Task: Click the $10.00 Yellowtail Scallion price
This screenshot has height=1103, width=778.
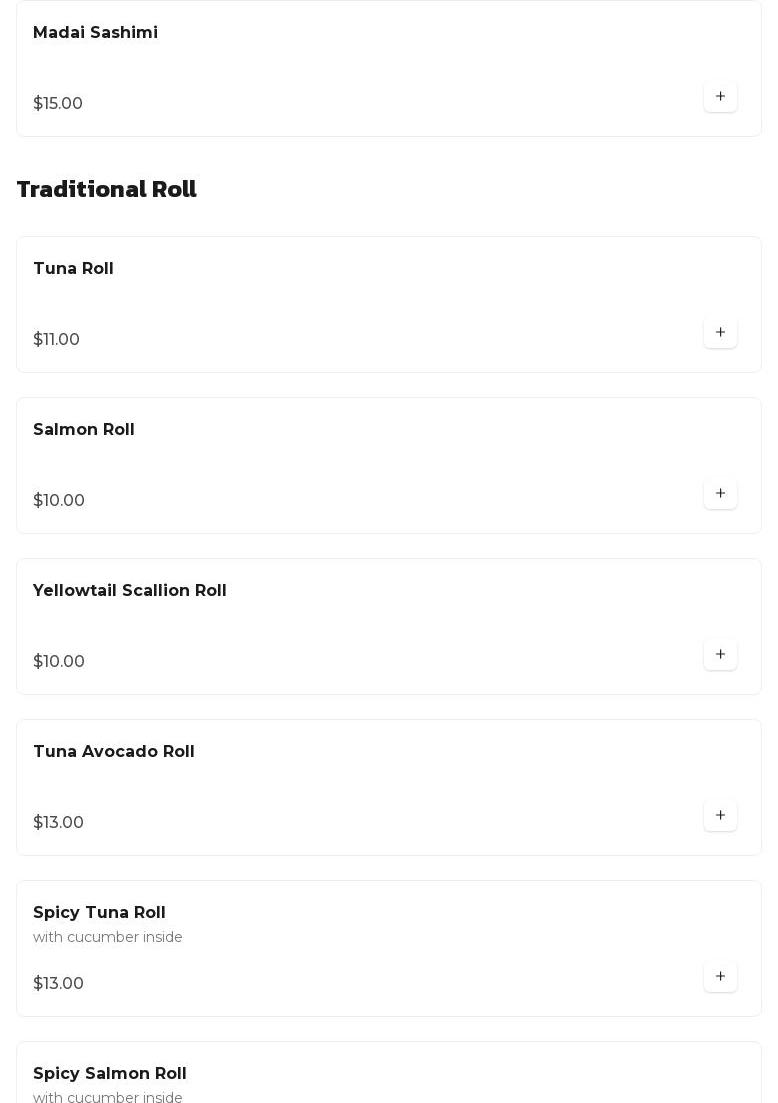Action: (59, 662)
